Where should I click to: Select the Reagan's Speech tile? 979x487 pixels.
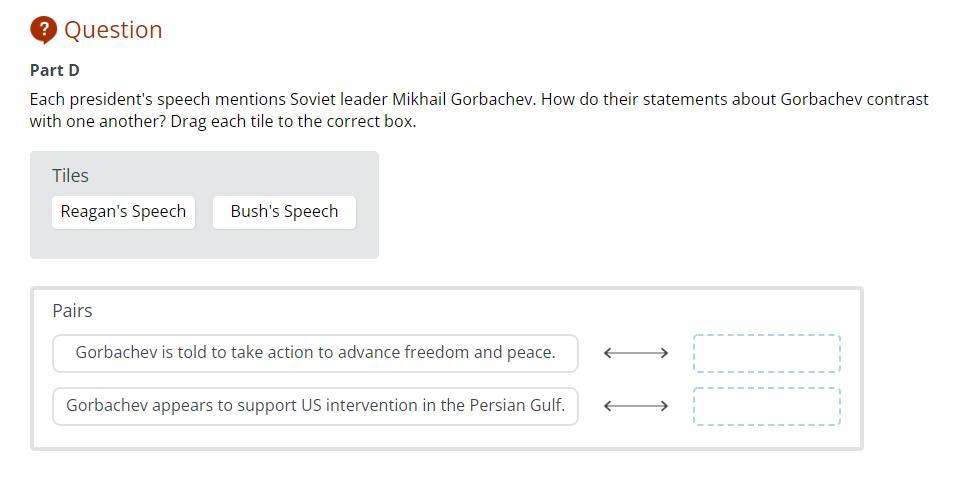123,212
